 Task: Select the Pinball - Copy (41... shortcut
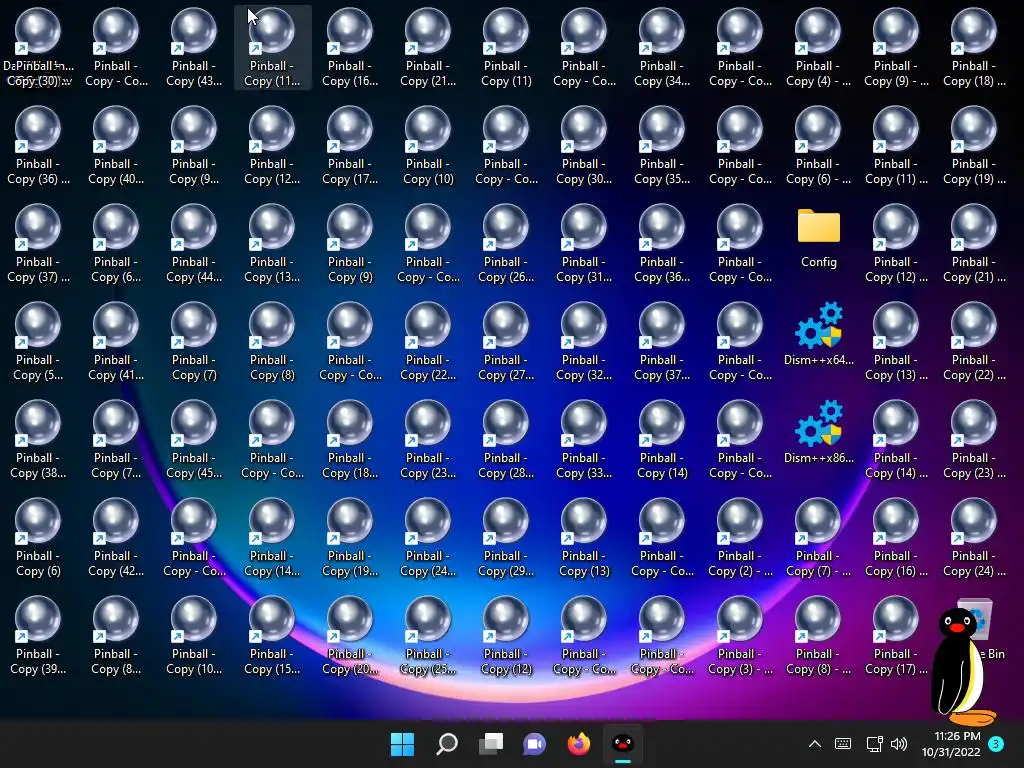tap(116, 343)
